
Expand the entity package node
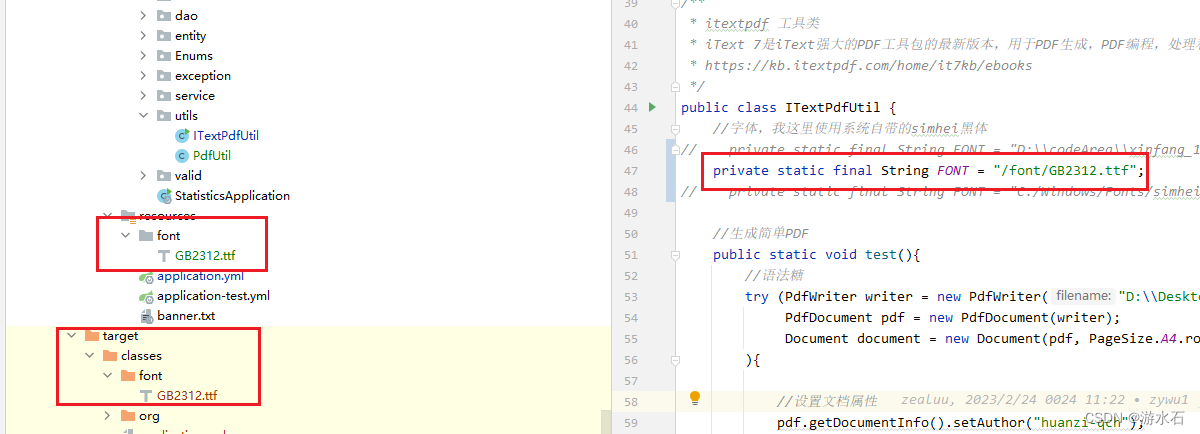[143, 36]
